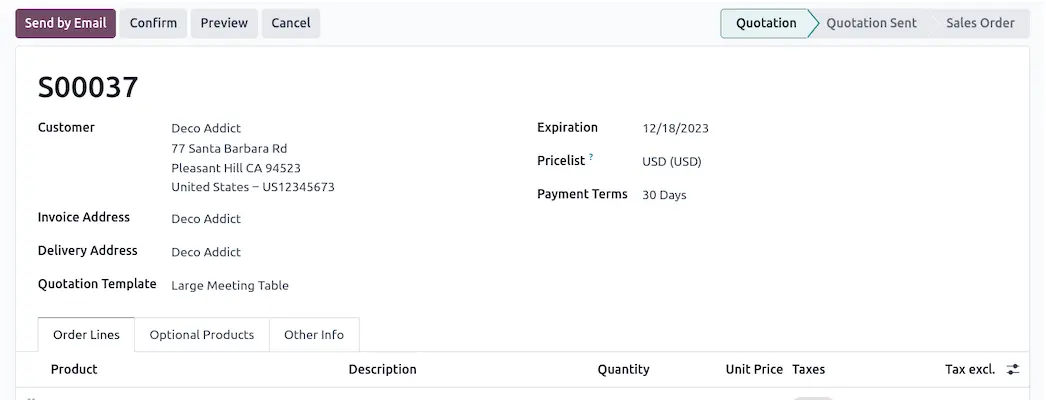
Task: Switch to Optional Products tab
Action: [x=202, y=335]
